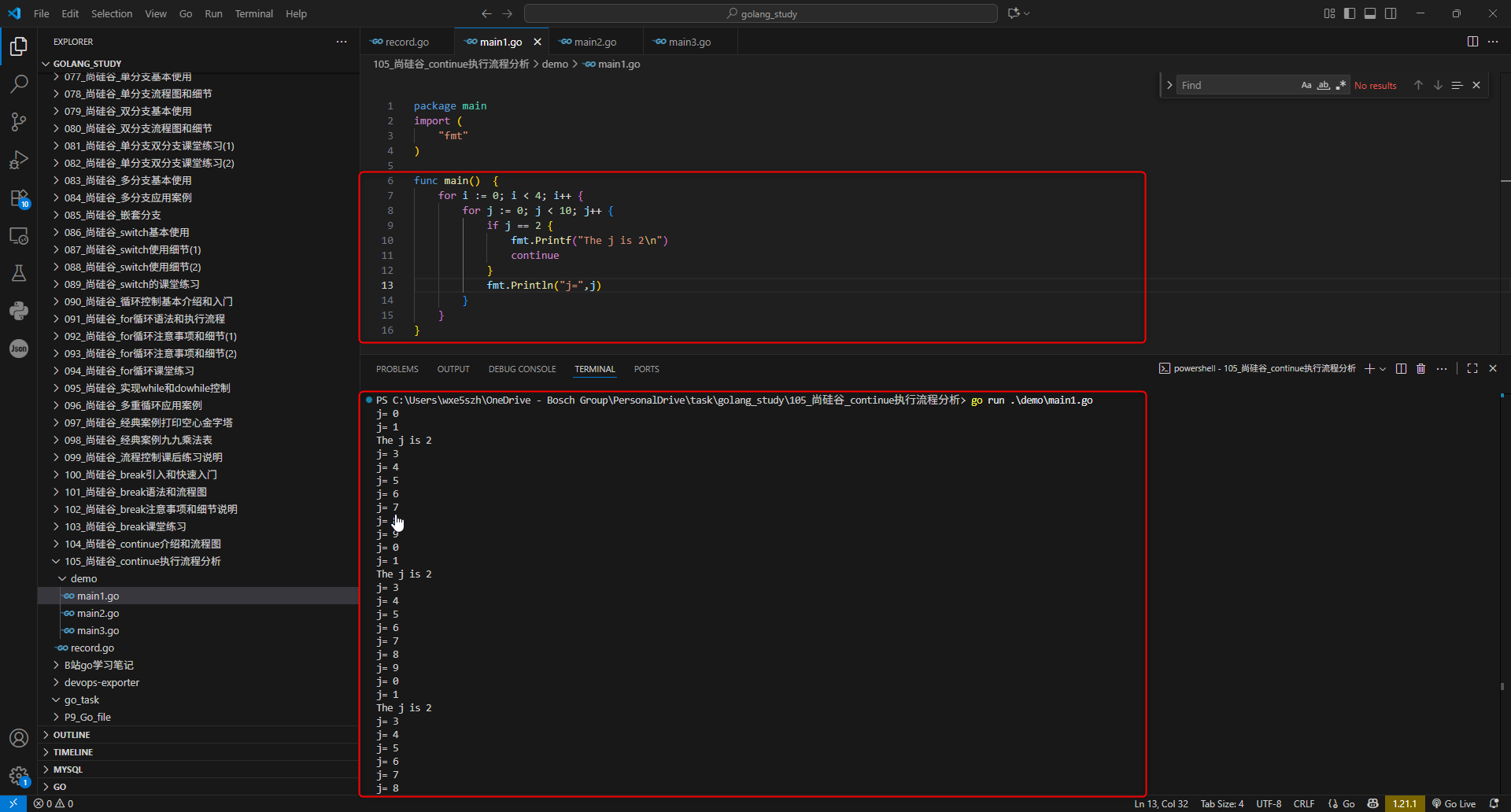Toggle the secondary side bar visibility
Image resolution: width=1511 pixels, height=812 pixels.
tap(1391, 13)
